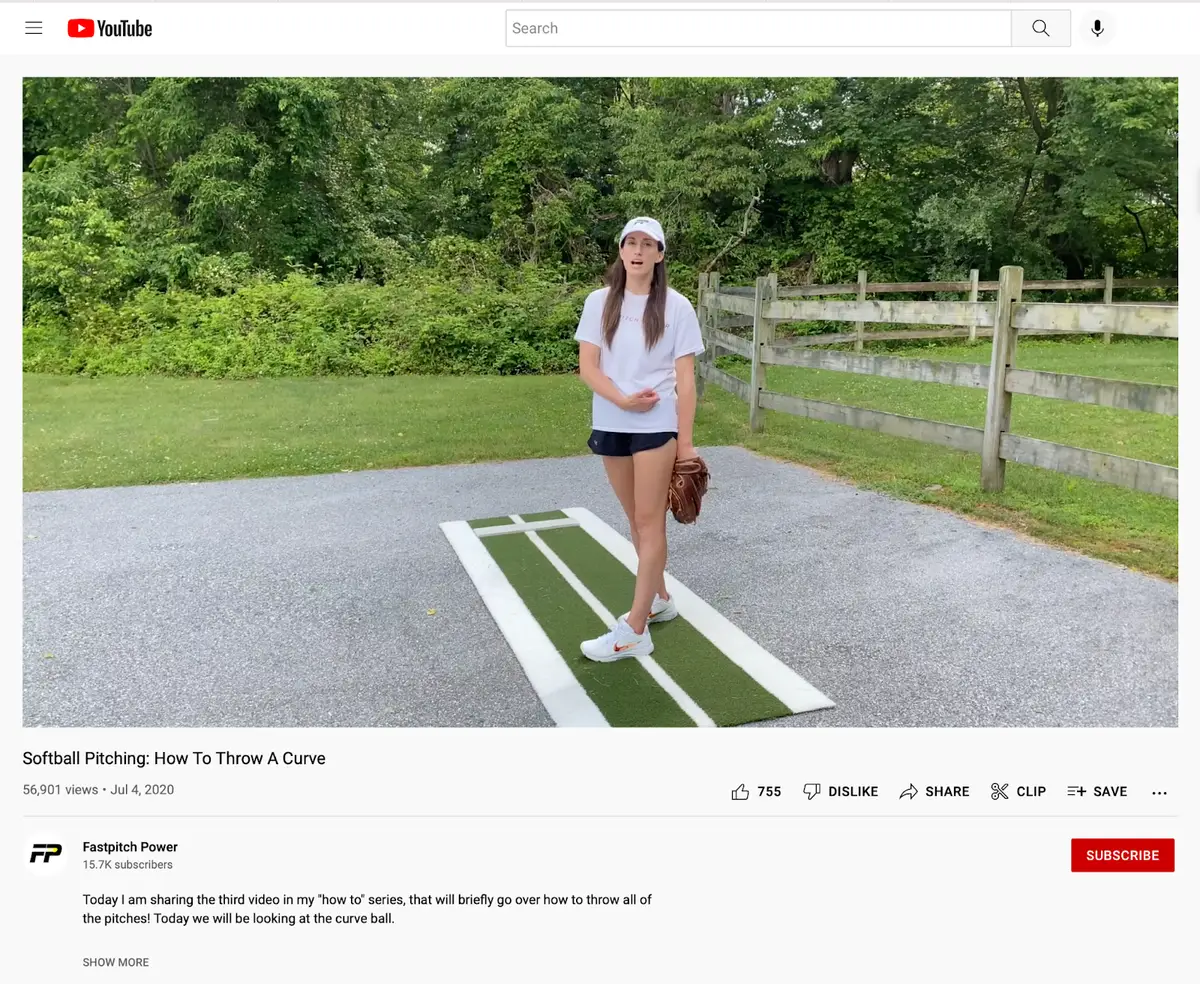Open the Fastpitch Power channel page
This screenshot has height=984, width=1200.
[x=130, y=846]
